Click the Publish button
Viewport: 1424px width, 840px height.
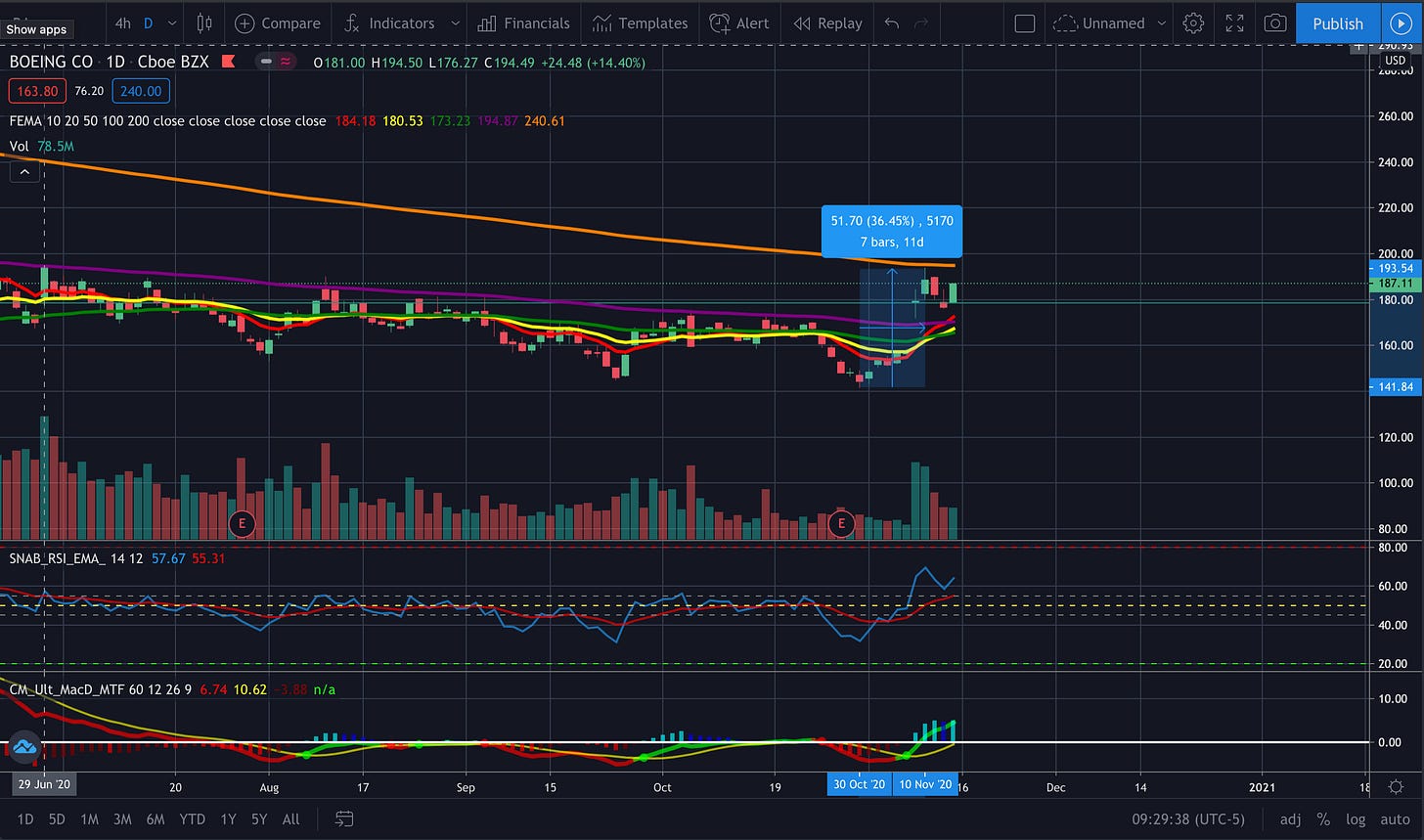[x=1337, y=23]
